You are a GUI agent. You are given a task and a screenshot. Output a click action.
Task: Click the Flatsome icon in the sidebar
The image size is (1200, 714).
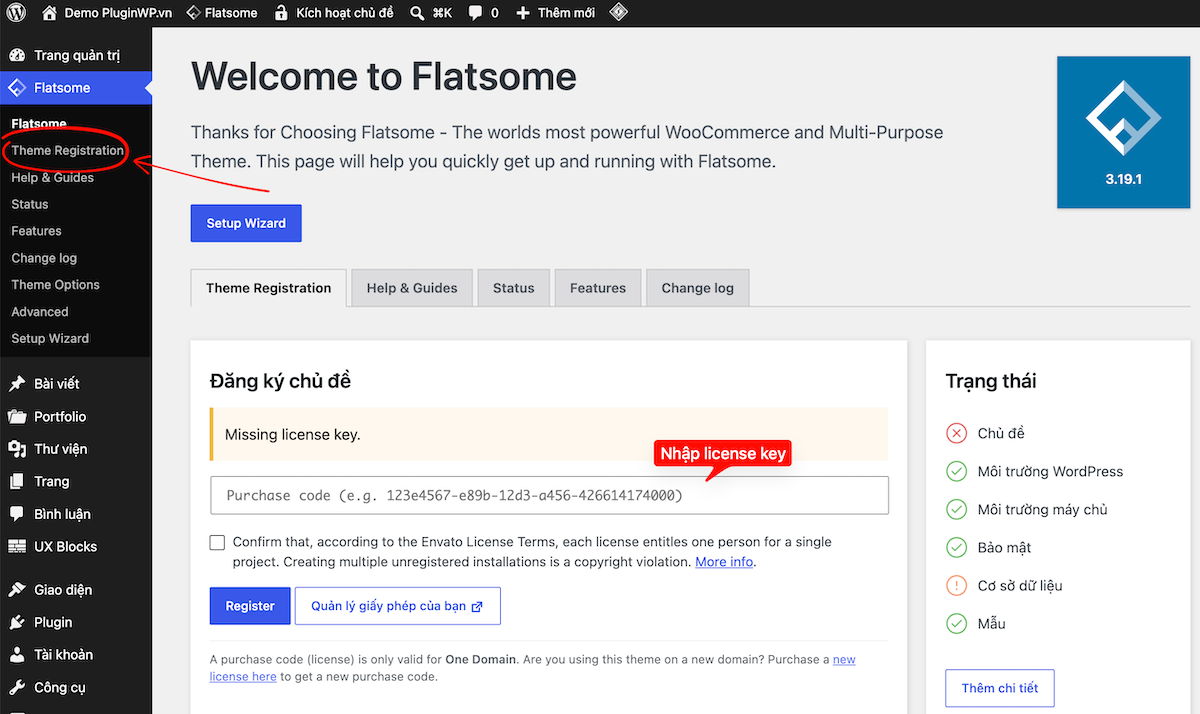[17, 88]
